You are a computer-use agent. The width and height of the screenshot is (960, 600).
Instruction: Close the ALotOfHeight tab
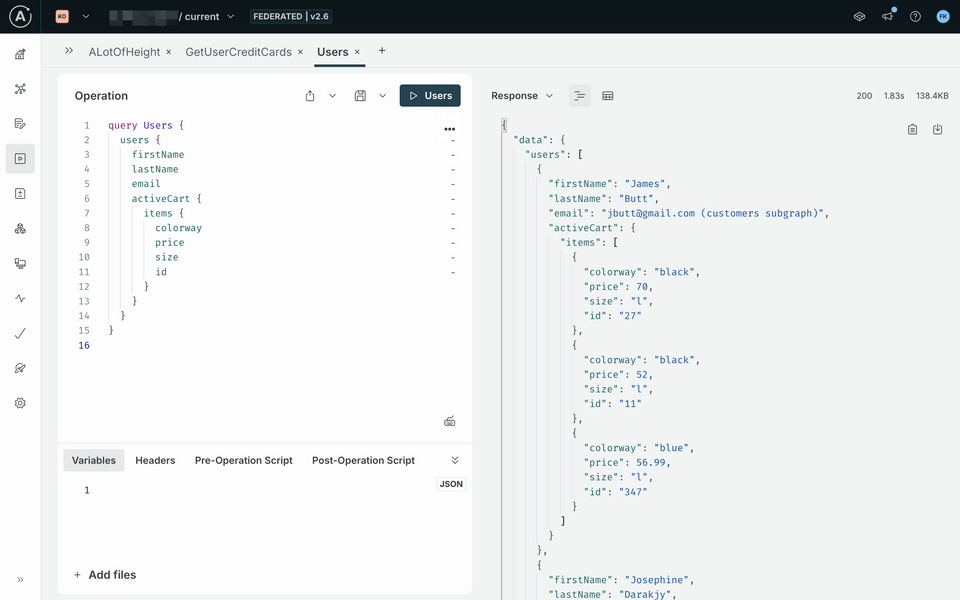click(168, 52)
